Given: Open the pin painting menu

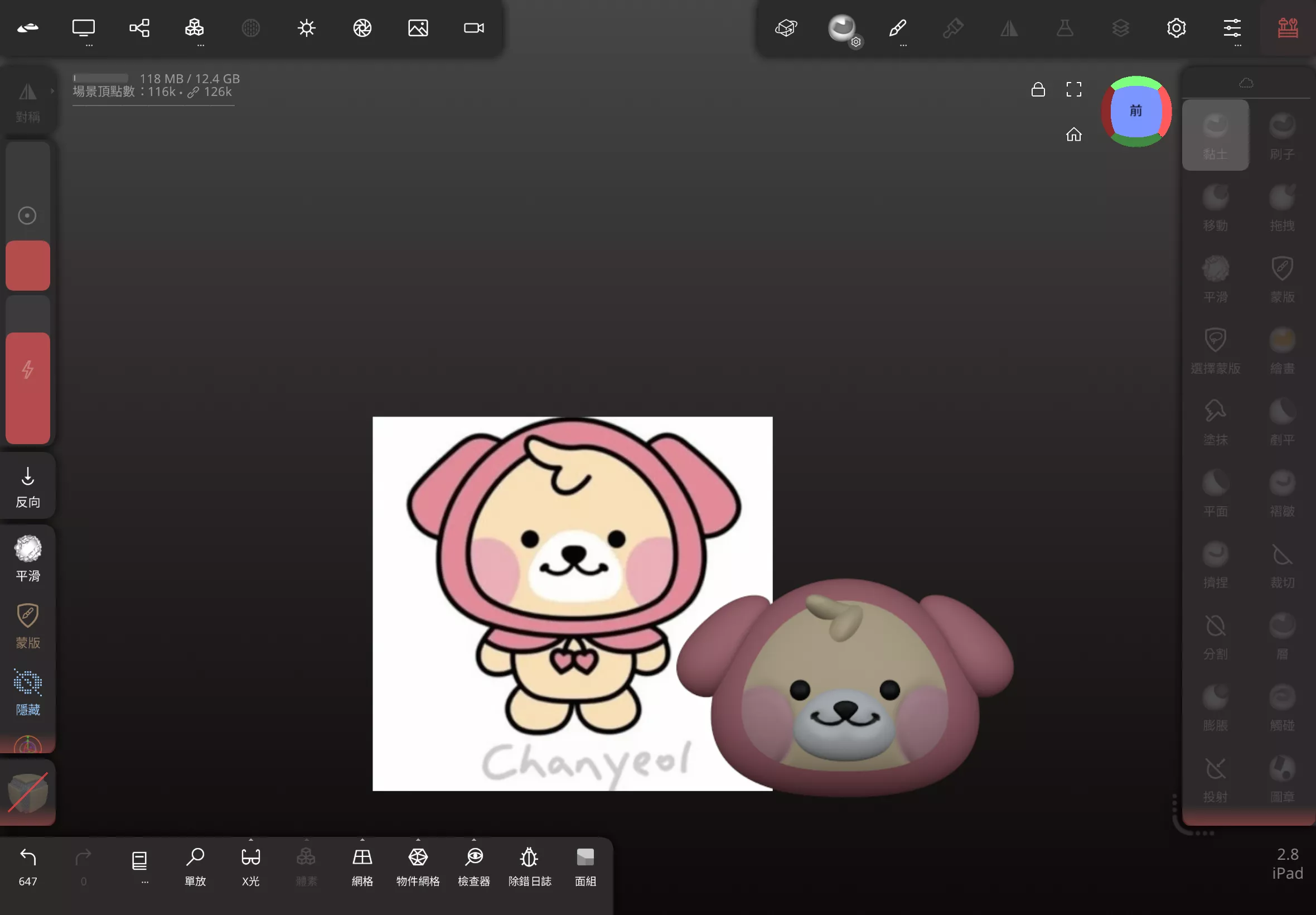Looking at the screenshot, I should click(x=954, y=27).
